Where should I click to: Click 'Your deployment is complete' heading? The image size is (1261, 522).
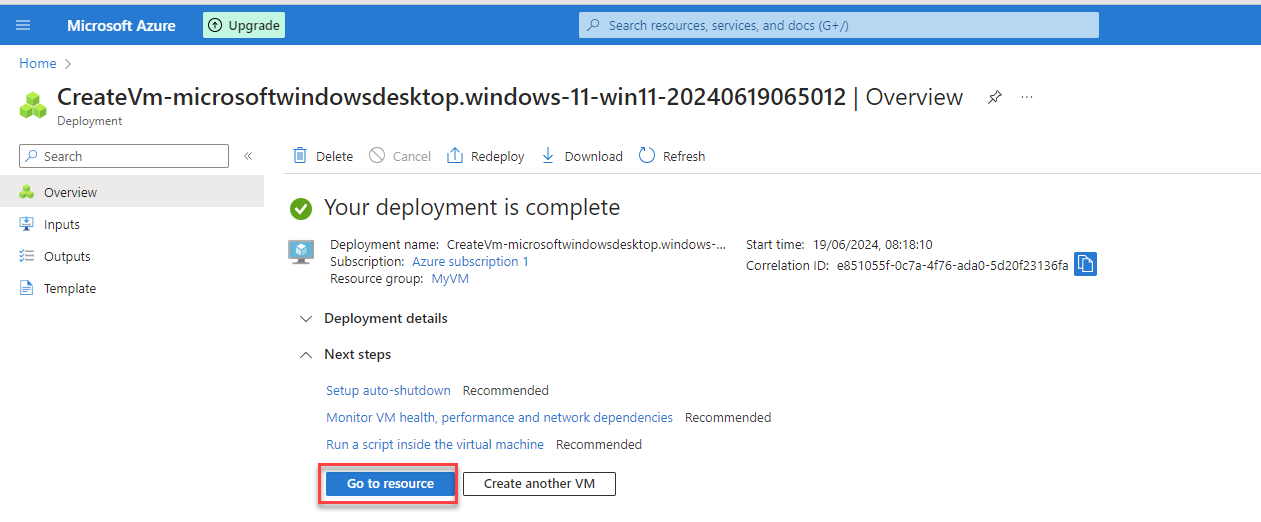click(x=472, y=207)
